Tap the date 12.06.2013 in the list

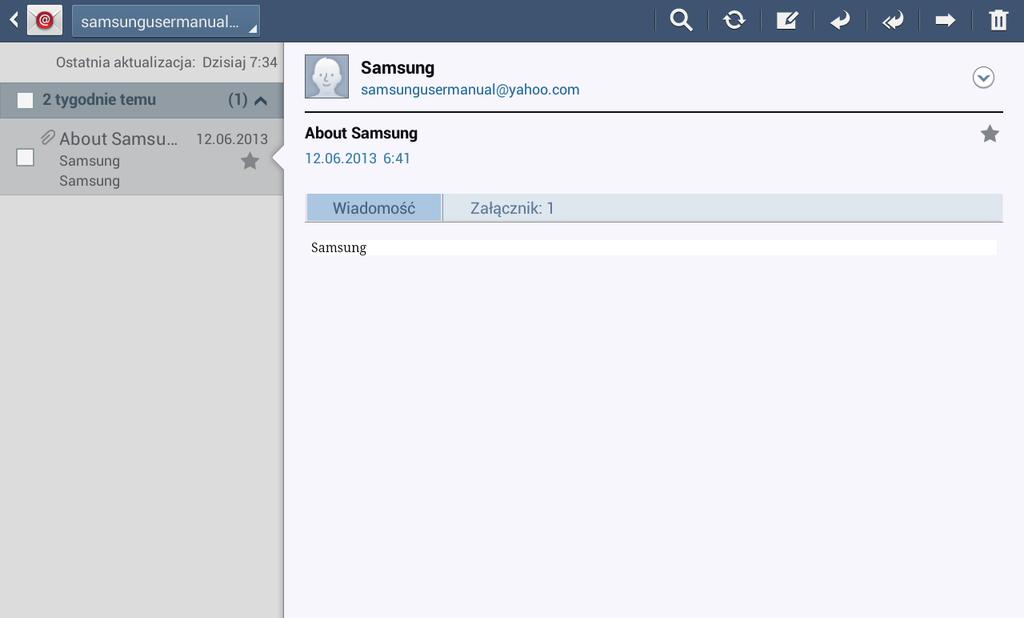[x=232, y=139]
